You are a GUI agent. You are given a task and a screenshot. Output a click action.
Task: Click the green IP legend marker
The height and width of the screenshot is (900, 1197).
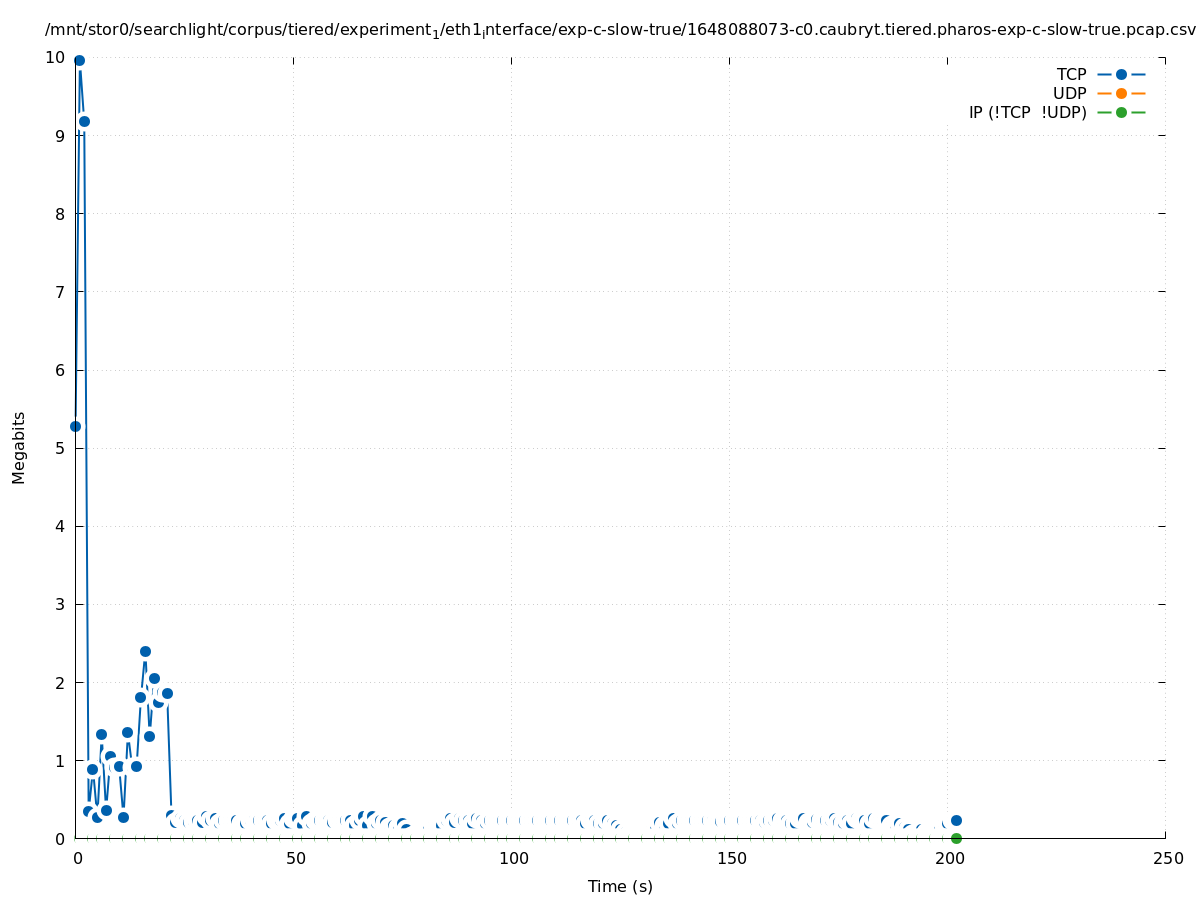(x=1121, y=113)
